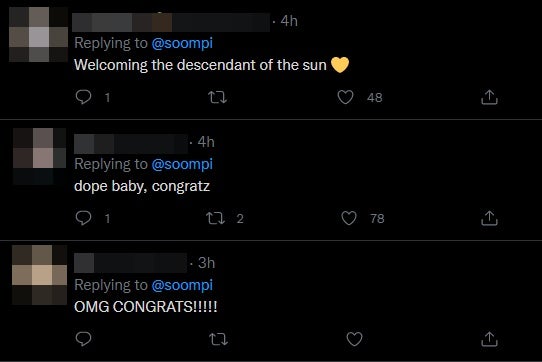Reply to the 'dope baby, congratz' tweet
The image size is (542, 362).
[83, 218]
